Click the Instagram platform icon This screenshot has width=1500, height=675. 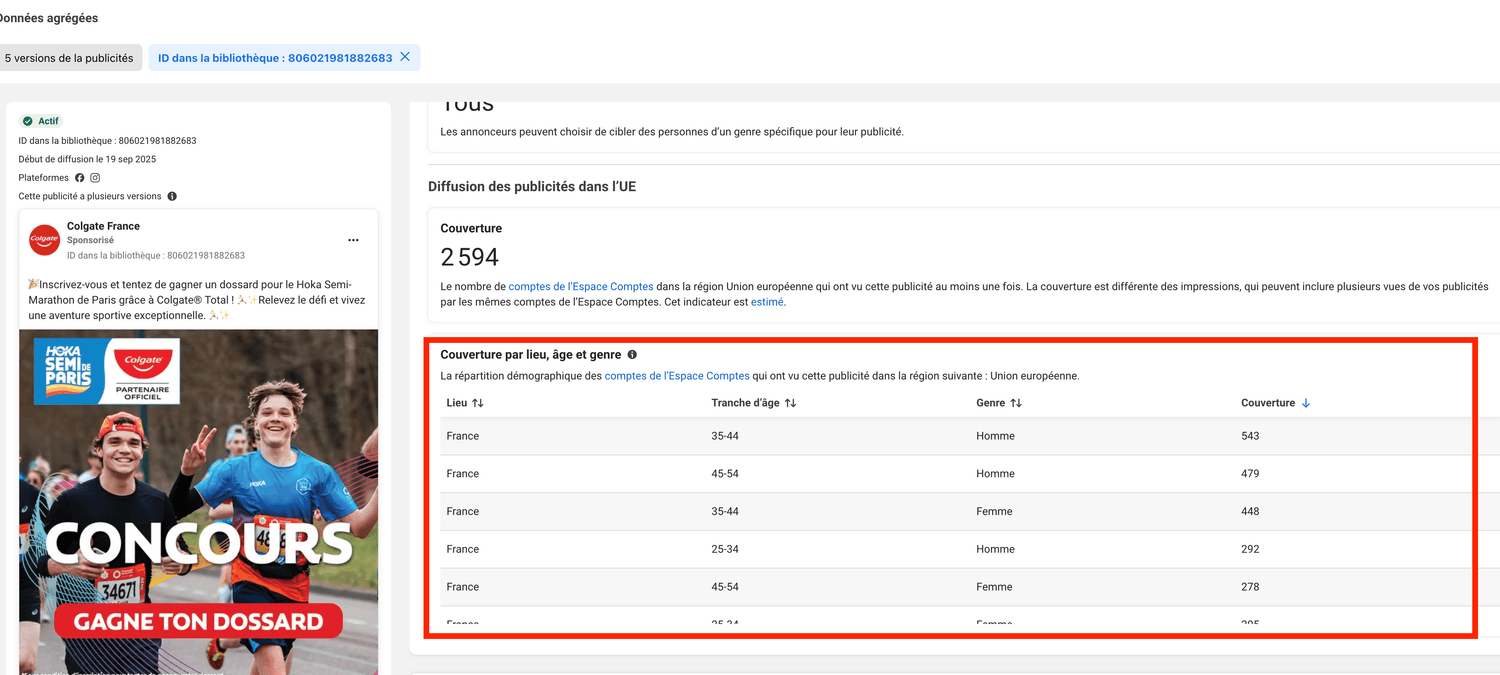pyautogui.click(x=95, y=178)
